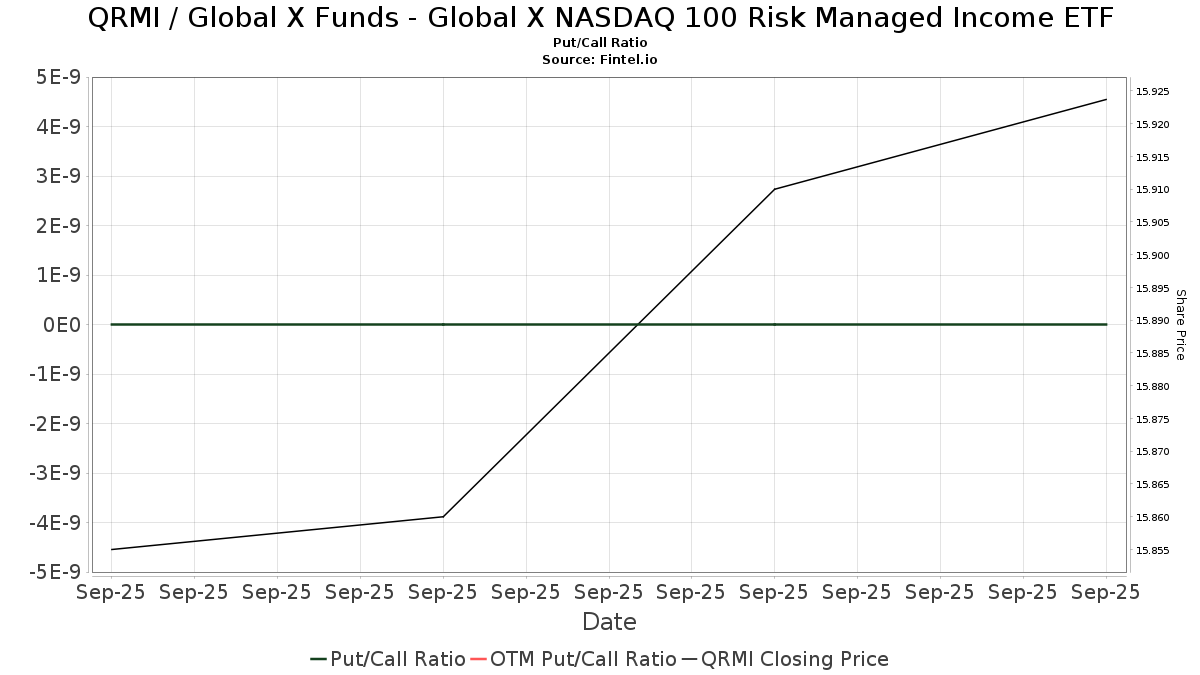Click the OTM Put/Call Ratio legend entry
Screen dimensions: 1200x675
[573, 659]
